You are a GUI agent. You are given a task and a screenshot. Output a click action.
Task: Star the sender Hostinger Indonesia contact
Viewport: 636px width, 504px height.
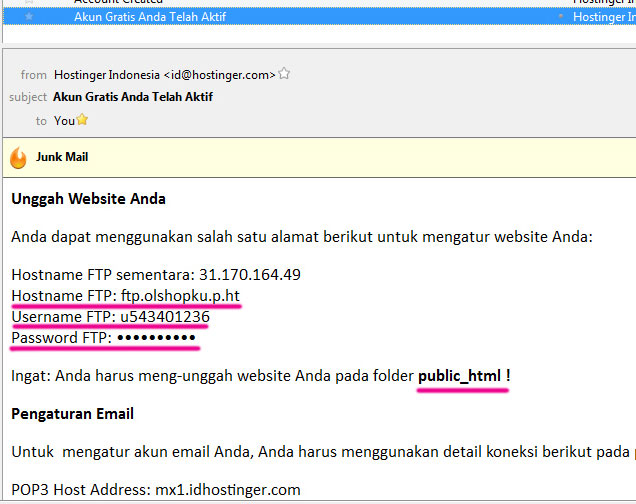[x=284, y=73]
